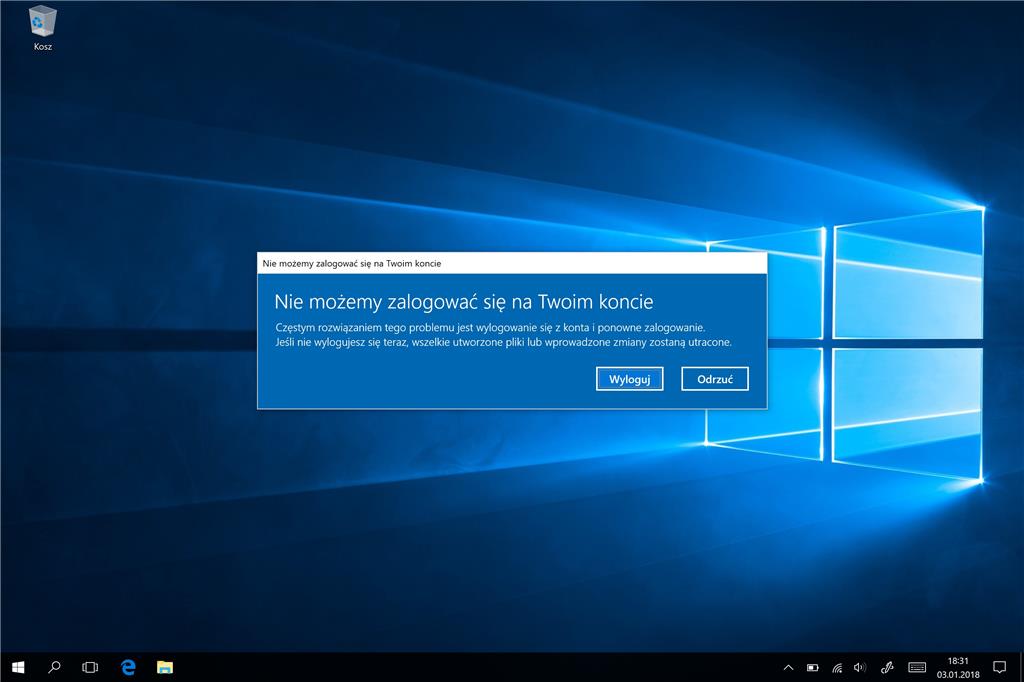Open the Action Center notifications icon
The width and height of the screenshot is (1024, 682).
[999, 668]
